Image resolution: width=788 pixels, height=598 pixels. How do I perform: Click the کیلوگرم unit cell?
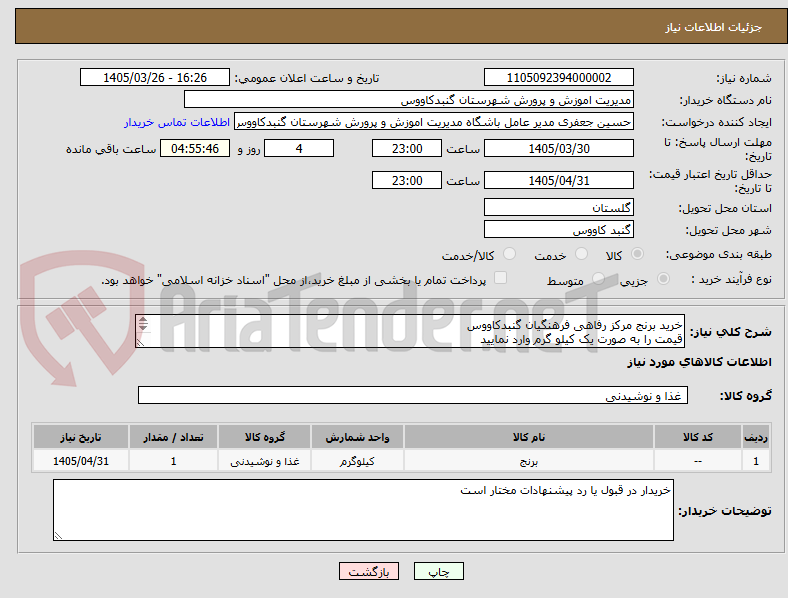357,461
